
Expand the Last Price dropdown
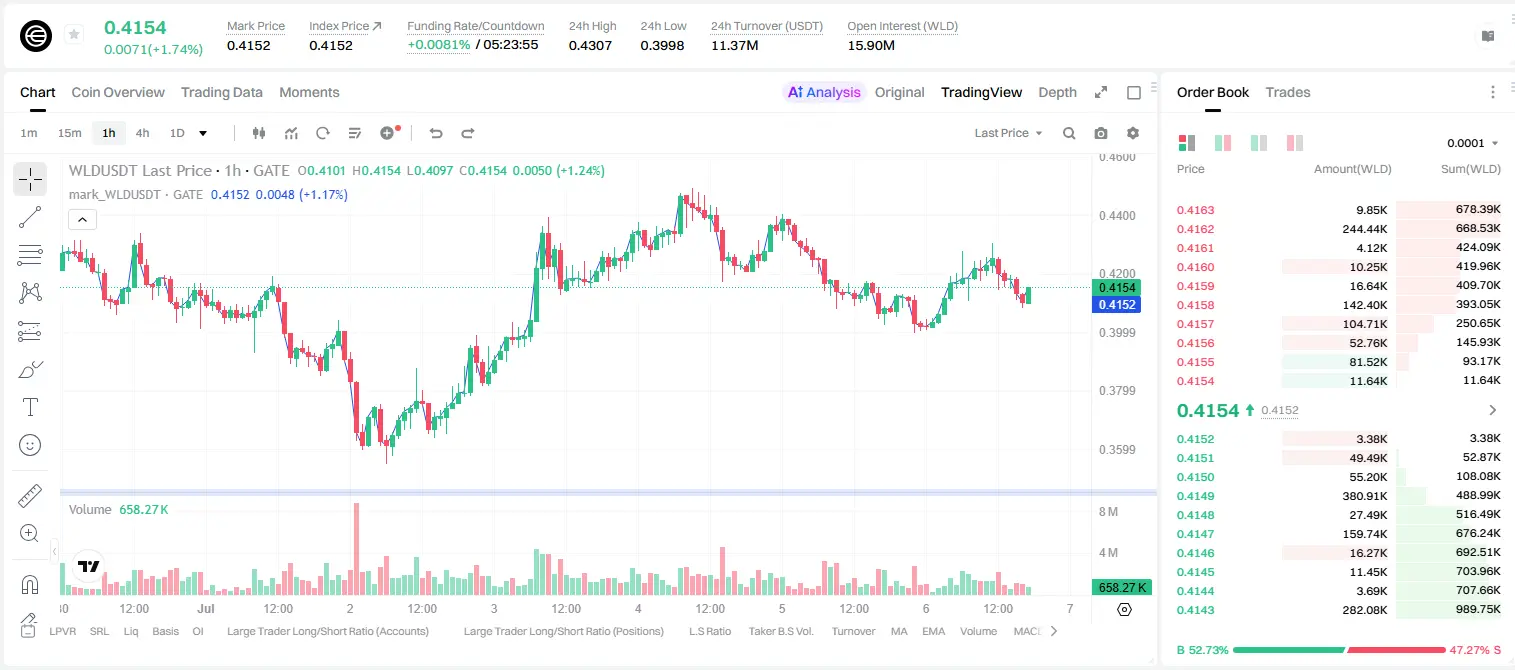[1009, 133]
